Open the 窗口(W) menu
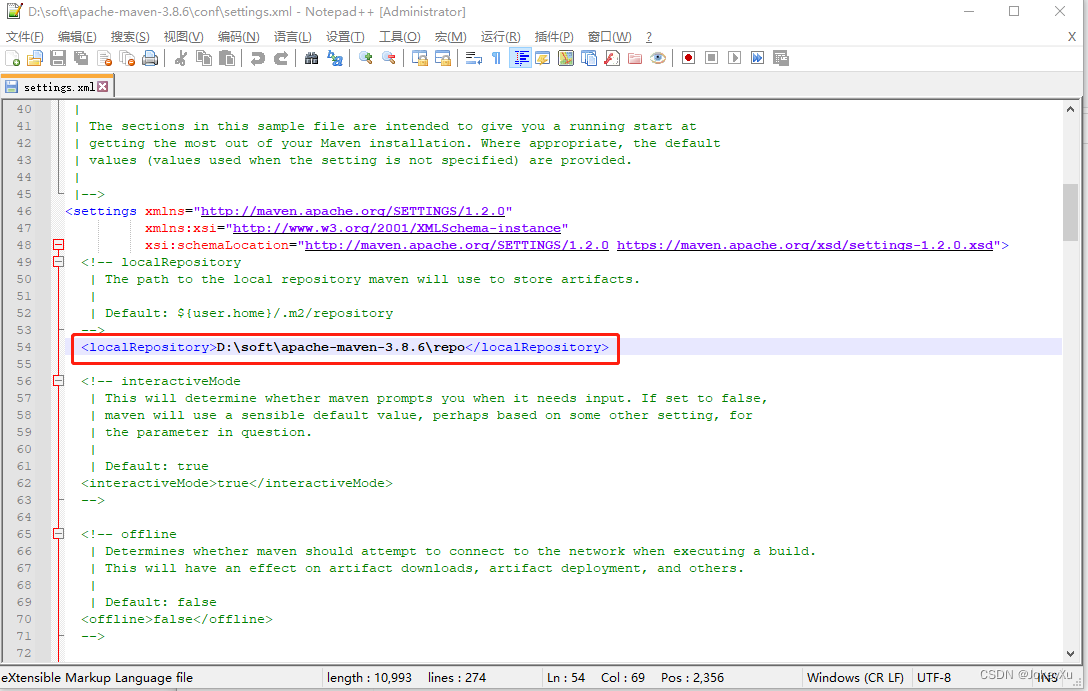 tap(609, 37)
